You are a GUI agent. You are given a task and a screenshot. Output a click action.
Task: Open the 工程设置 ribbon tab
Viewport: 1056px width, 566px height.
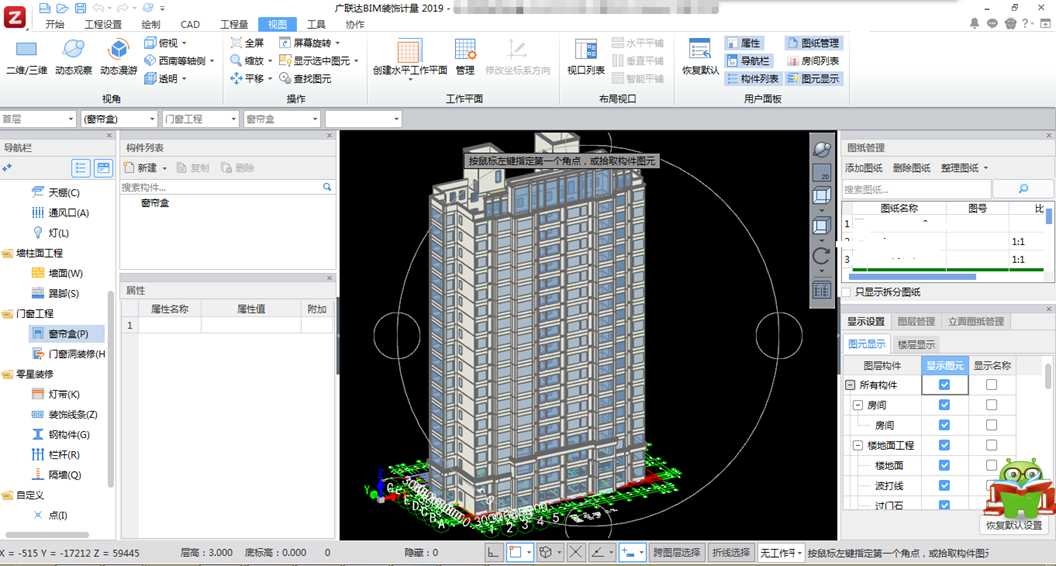[x=103, y=25]
